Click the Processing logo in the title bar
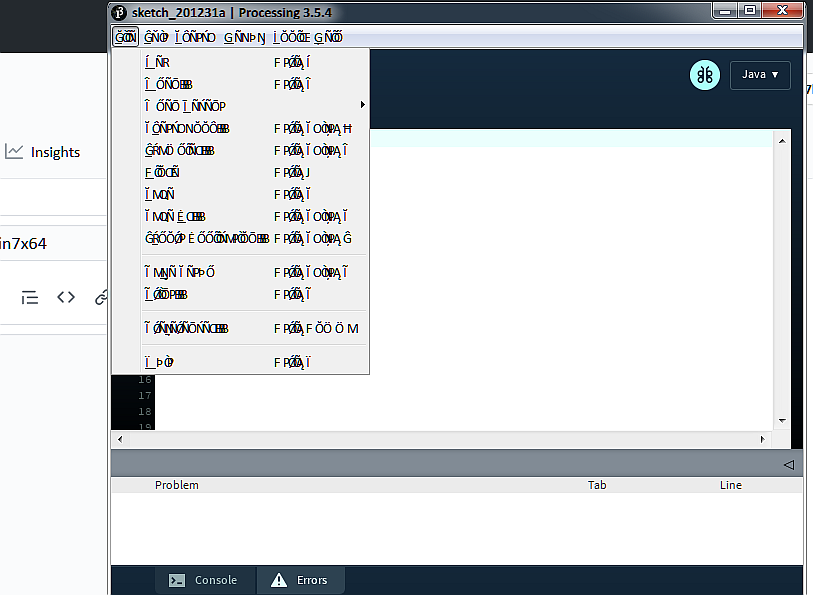The width and height of the screenshot is (813, 595). pos(119,12)
